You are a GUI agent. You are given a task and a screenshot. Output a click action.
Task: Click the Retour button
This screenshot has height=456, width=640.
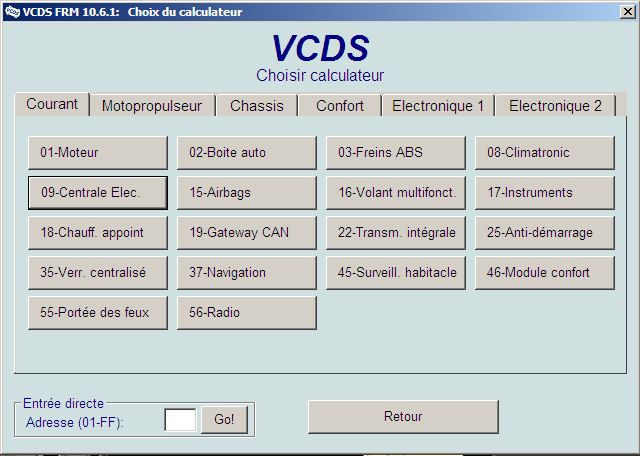[x=403, y=417]
